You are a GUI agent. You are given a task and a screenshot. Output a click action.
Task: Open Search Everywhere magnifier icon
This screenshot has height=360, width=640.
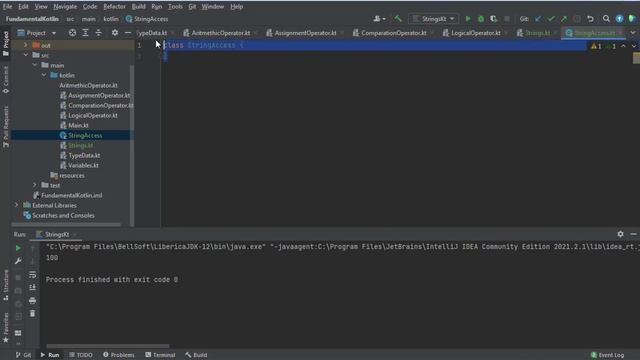click(x=606, y=19)
